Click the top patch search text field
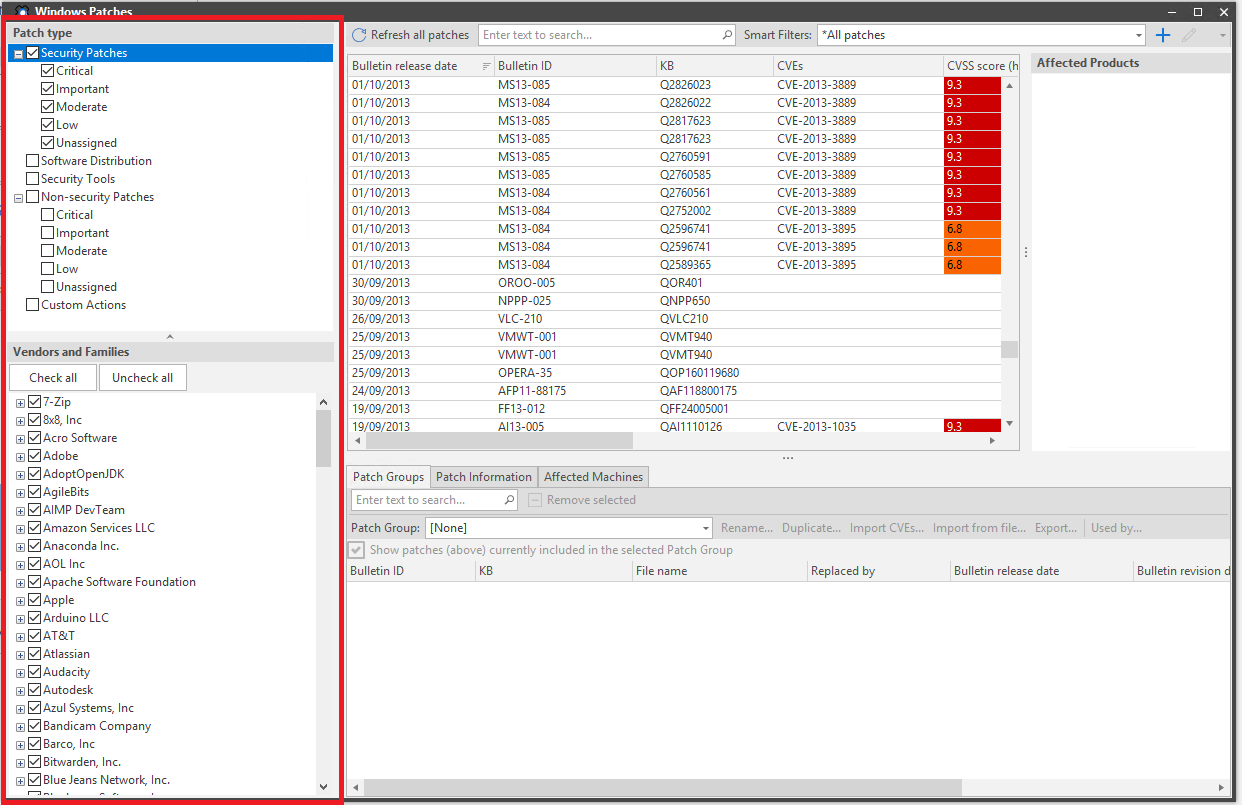Viewport: 1242px width, 805px height. pyautogui.click(x=600, y=35)
